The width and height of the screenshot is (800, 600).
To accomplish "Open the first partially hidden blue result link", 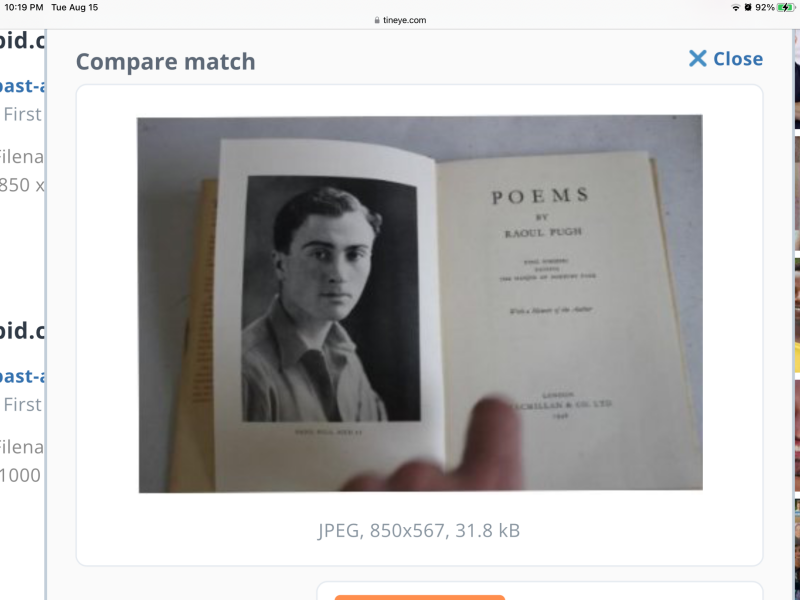I will coord(22,86).
